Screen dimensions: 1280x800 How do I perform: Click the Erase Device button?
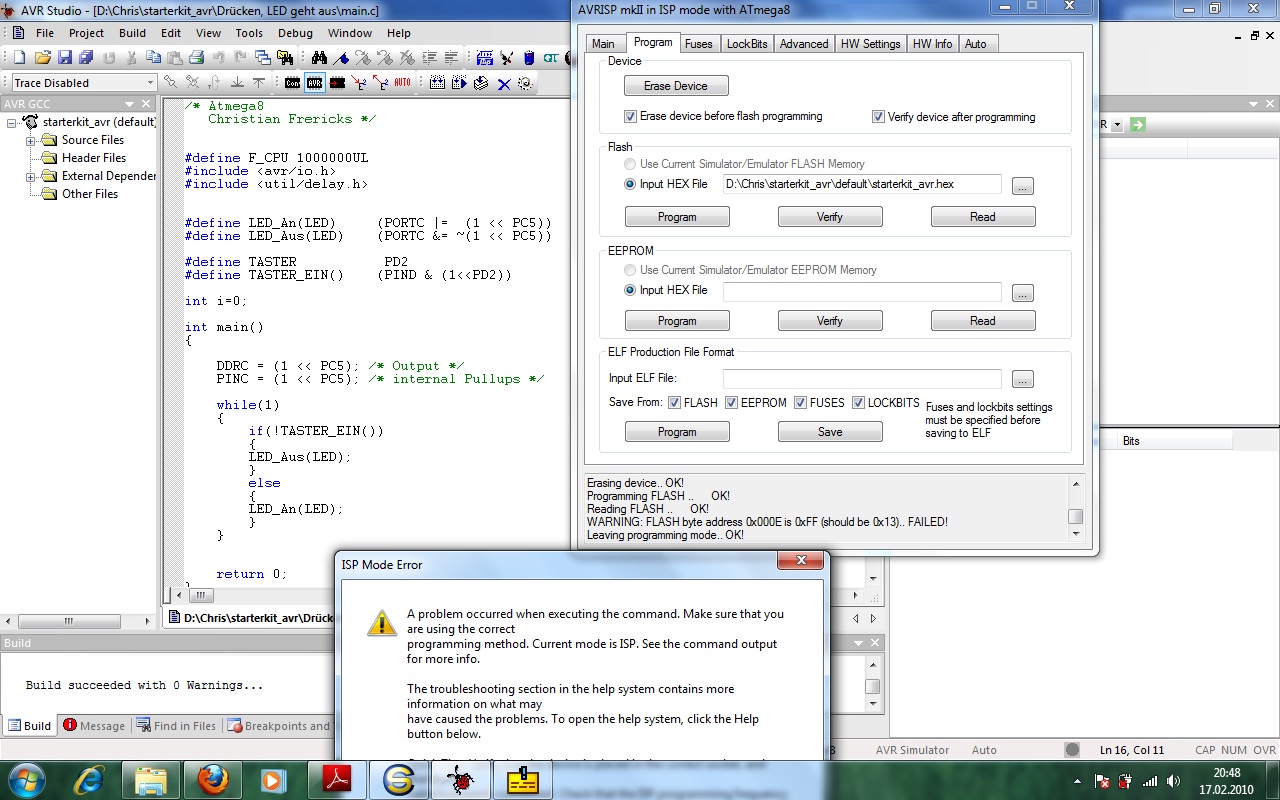coord(676,86)
